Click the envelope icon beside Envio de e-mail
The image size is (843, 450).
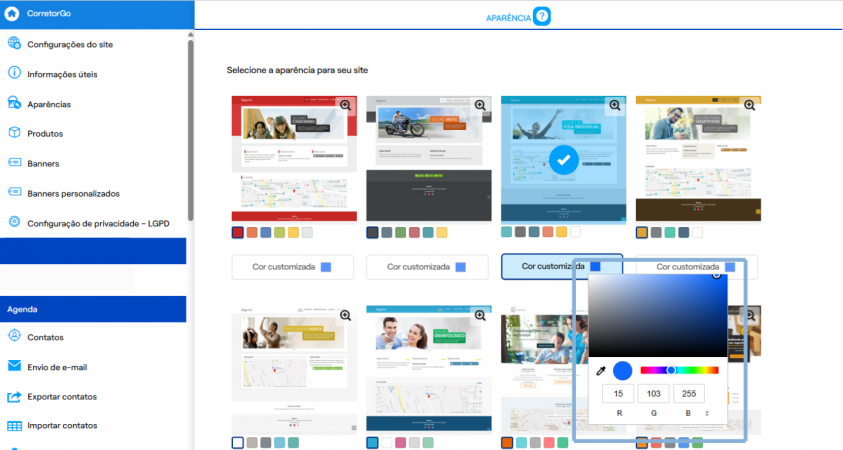point(15,366)
